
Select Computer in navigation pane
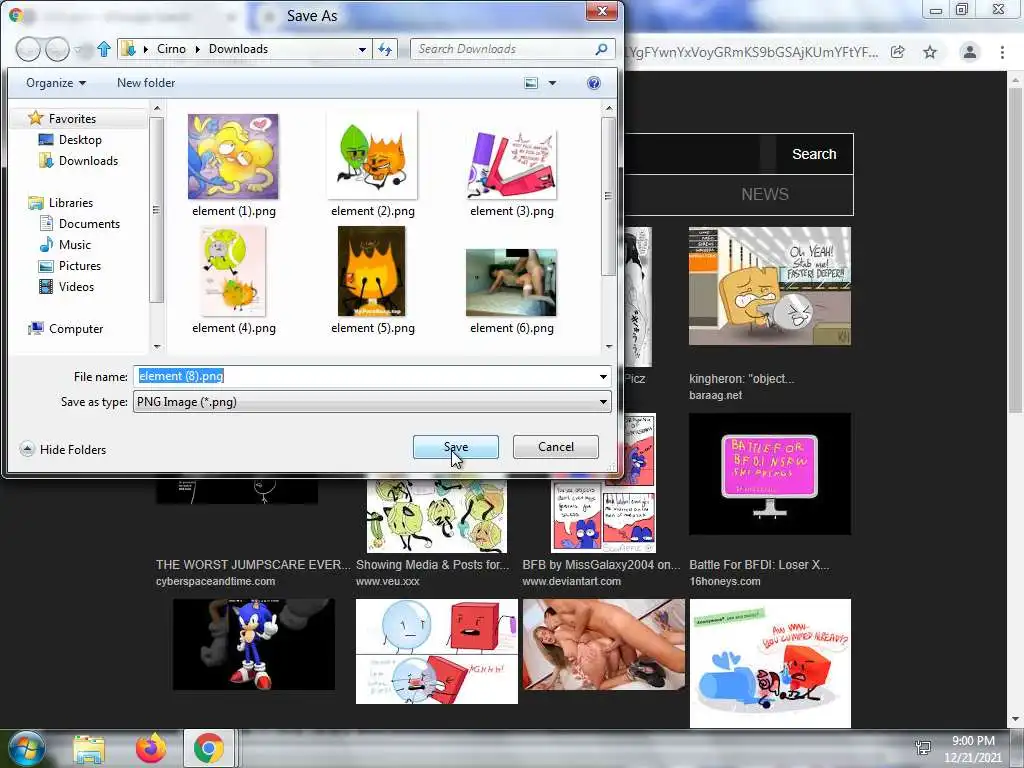(76, 328)
